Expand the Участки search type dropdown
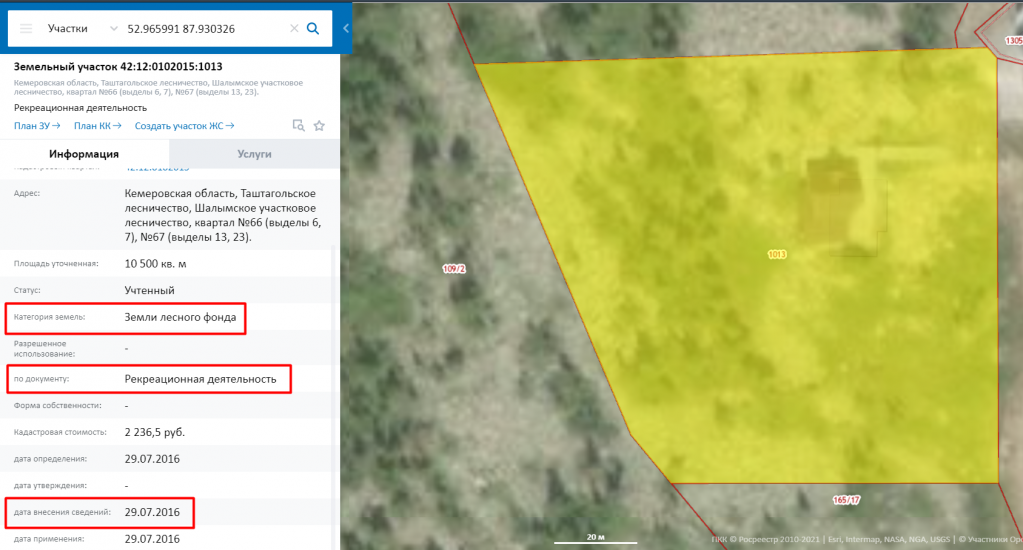 click(114, 29)
